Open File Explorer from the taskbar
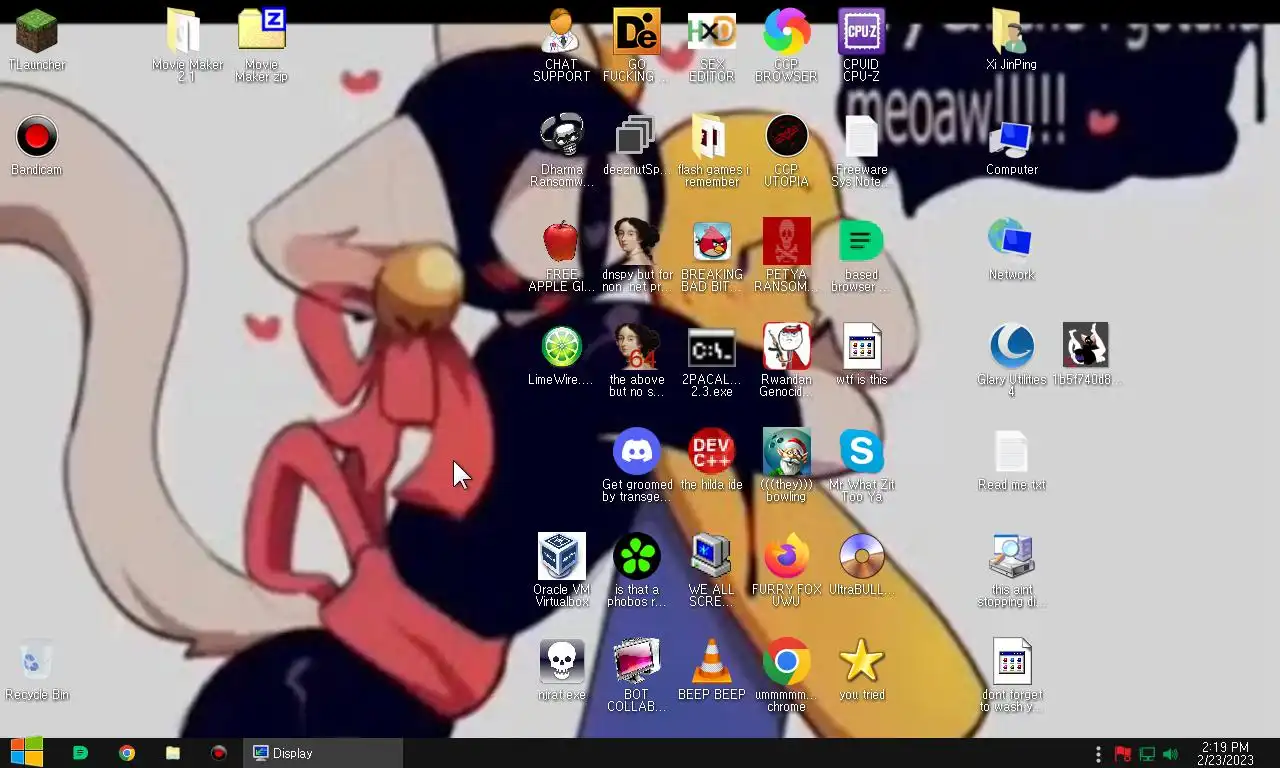This screenshot has width=1280, height=768. 173,753
